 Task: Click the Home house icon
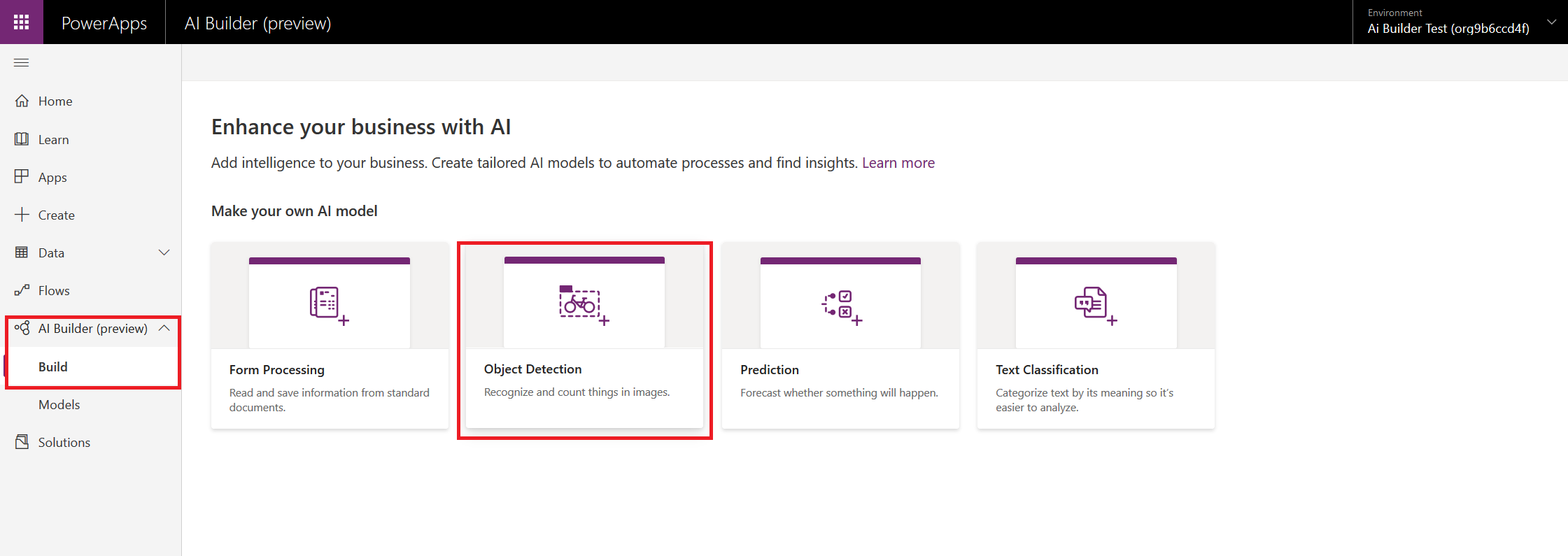22,101
